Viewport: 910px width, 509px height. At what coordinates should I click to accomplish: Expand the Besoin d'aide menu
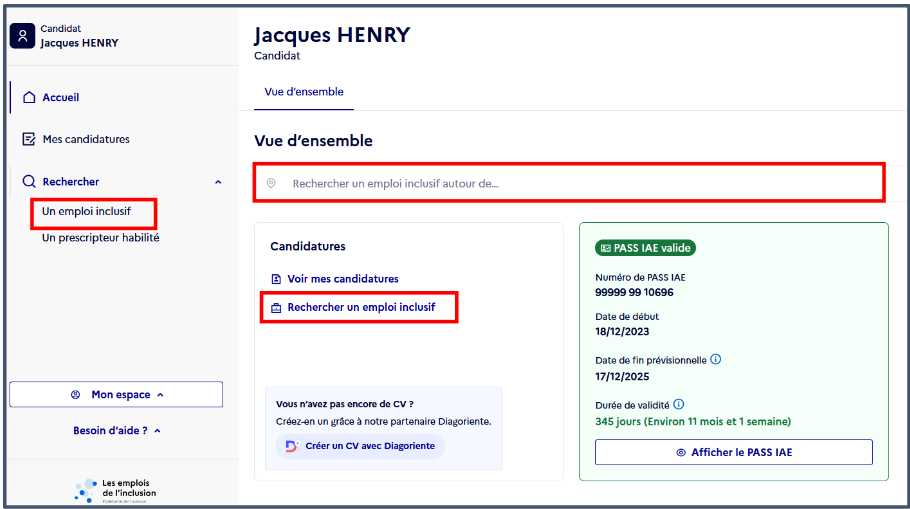click(x=117, y=430)
